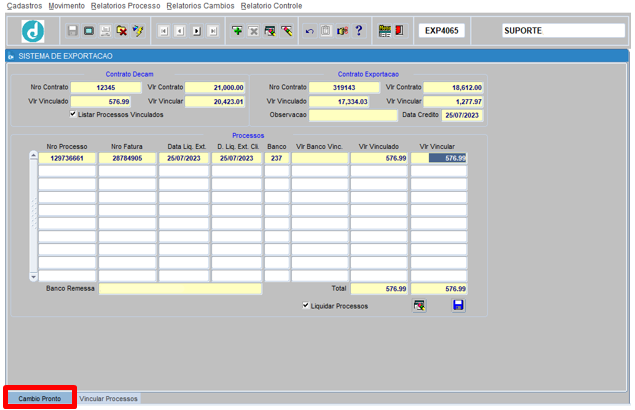
Task: Click the grey X delete record icon
Action: (254, 31)
